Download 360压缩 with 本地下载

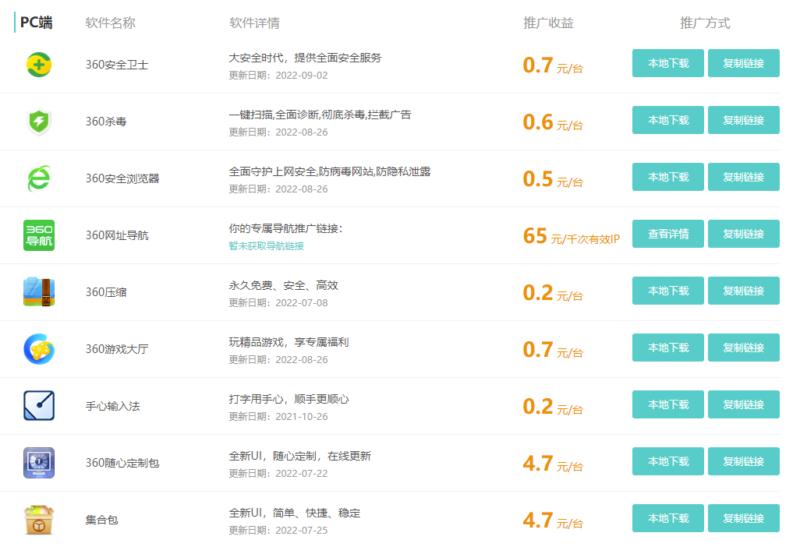[668, 291]
